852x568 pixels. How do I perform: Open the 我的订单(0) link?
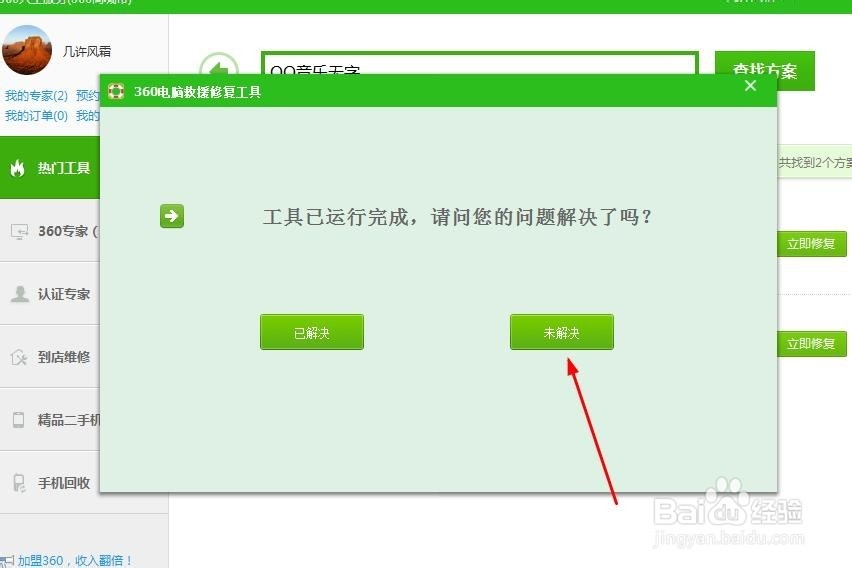[36, 116]
